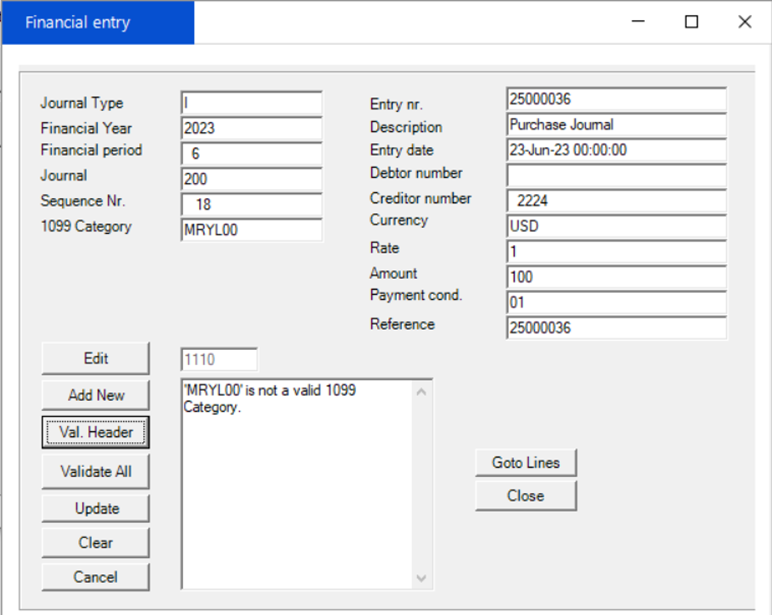
Task: Click the Update button
Action: pyautogui.click(x=95, y=508)
